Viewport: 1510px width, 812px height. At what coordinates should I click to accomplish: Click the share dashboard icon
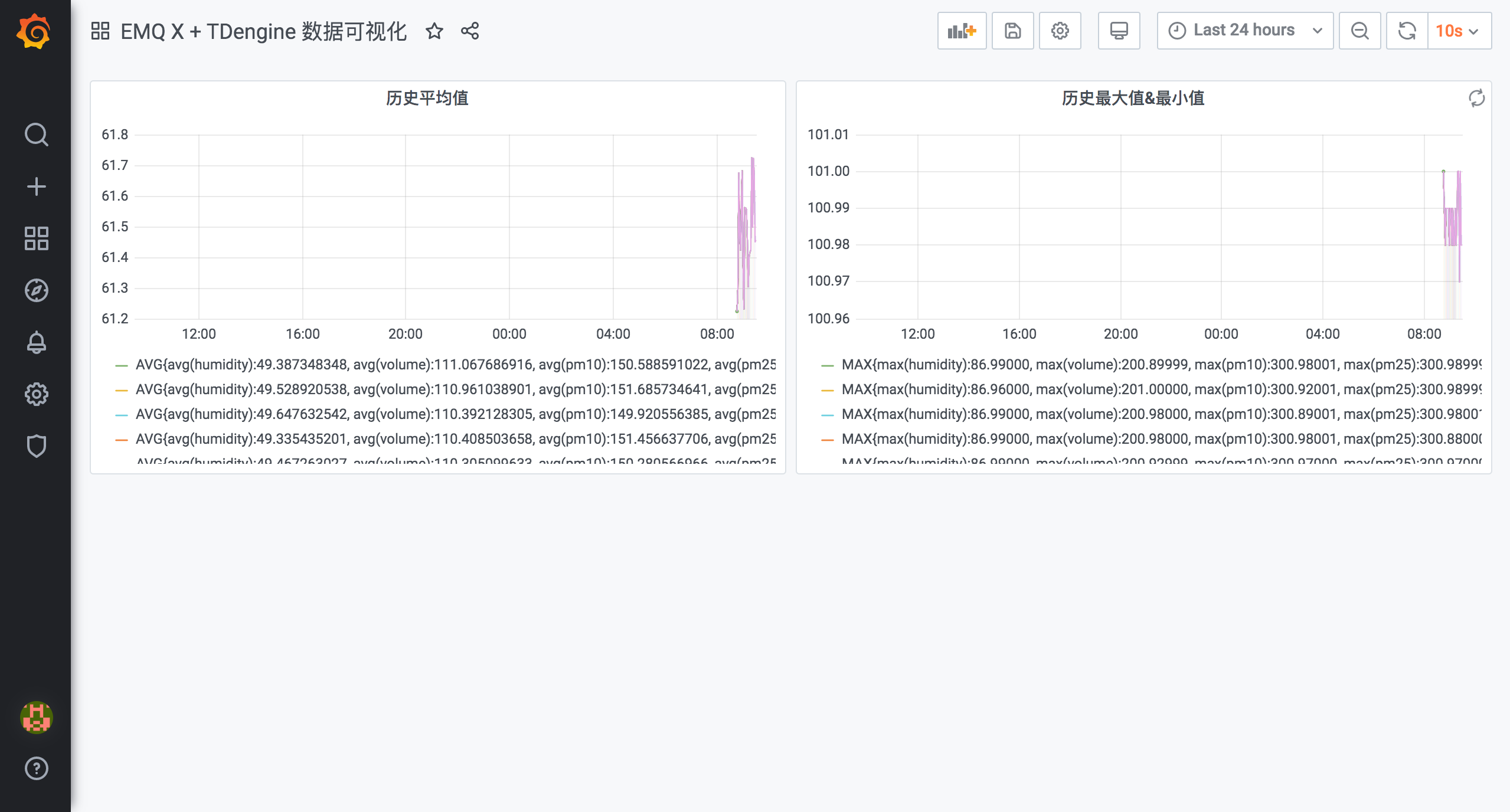(x=470, y=31)
